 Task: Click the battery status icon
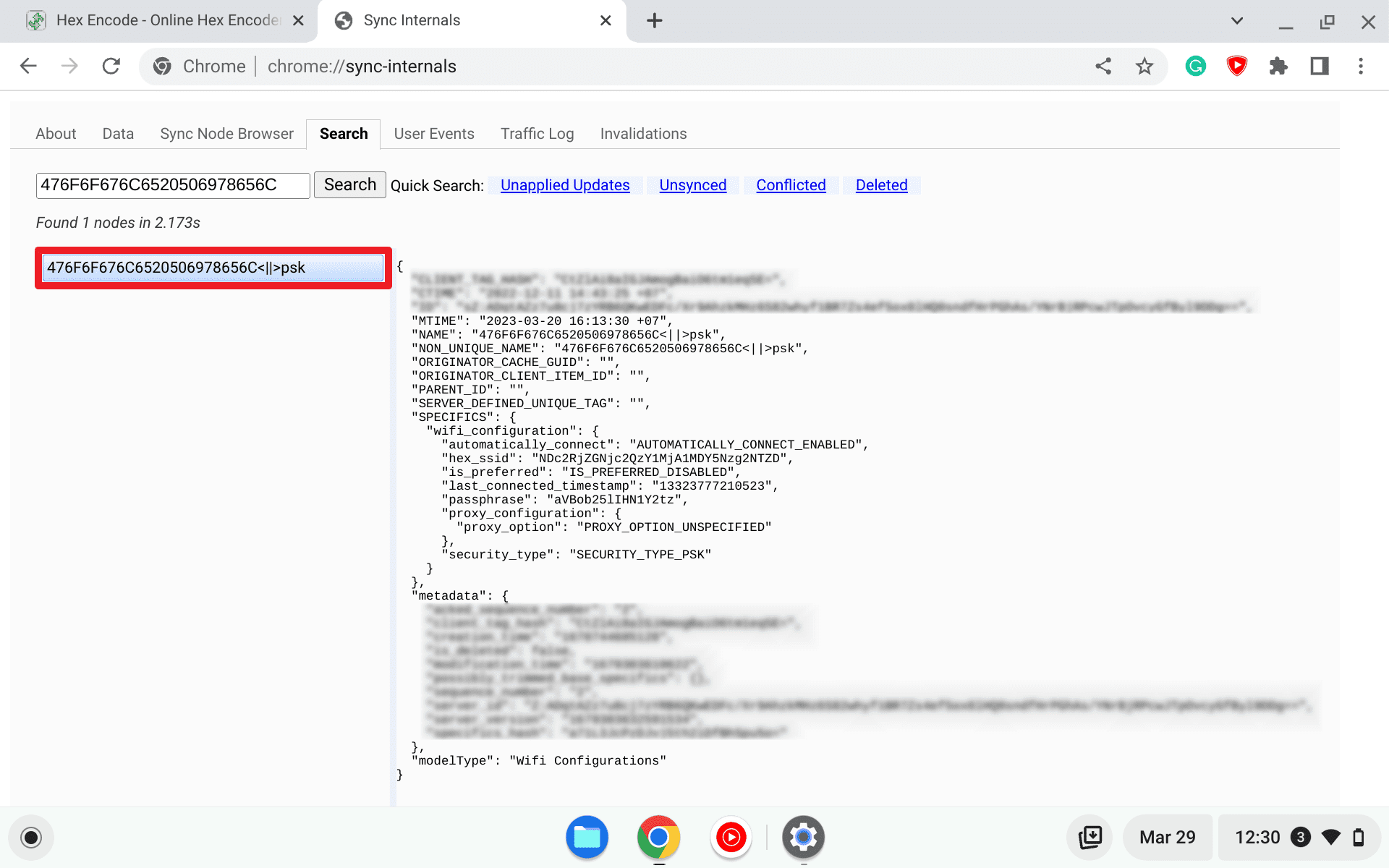click(1359, 838)
